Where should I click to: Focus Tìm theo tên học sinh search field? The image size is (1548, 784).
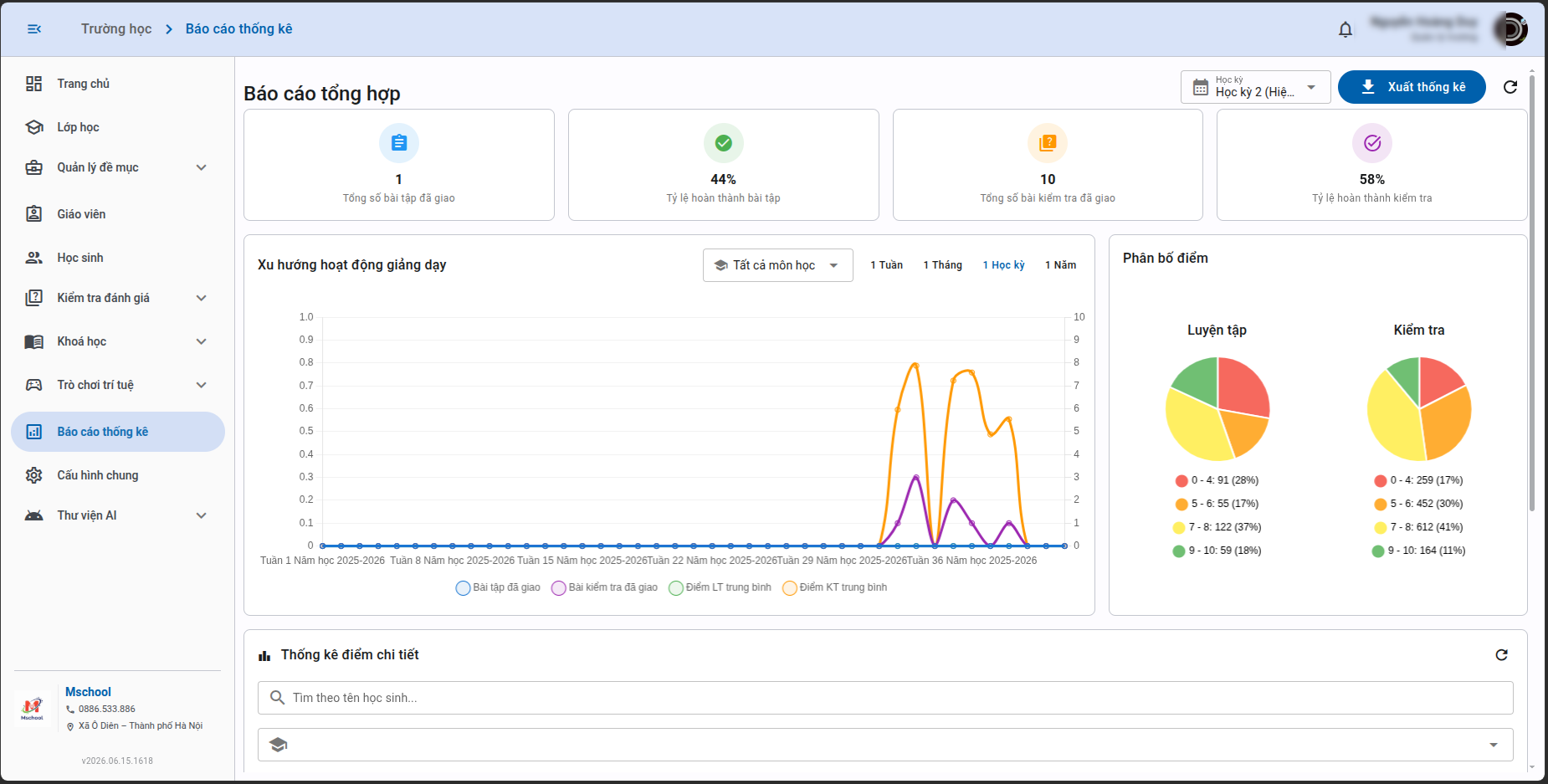click(x=885, y=698)
